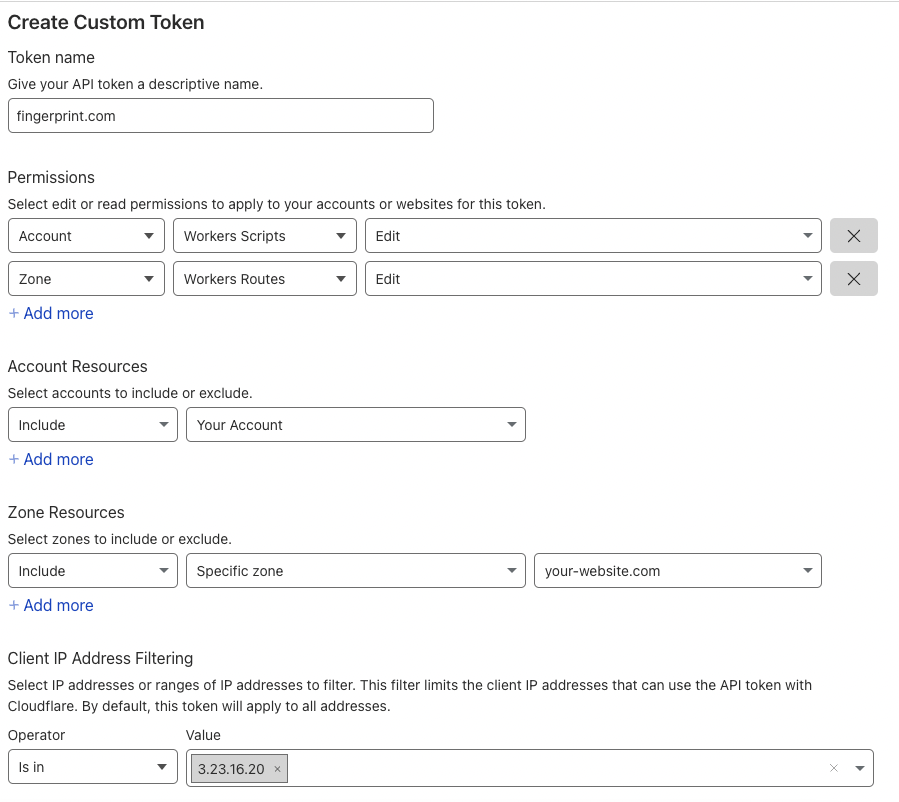The image size is (899, 802).
Task: Add more accounts under Account Resources
Action: pyautogui.click(x=50, y=459)
